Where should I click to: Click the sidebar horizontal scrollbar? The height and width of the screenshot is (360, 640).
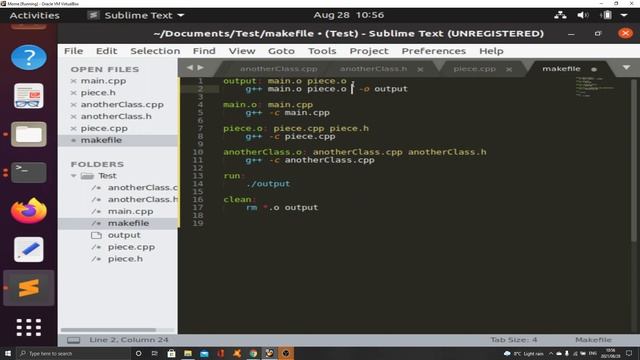click(x=108, y=330)
